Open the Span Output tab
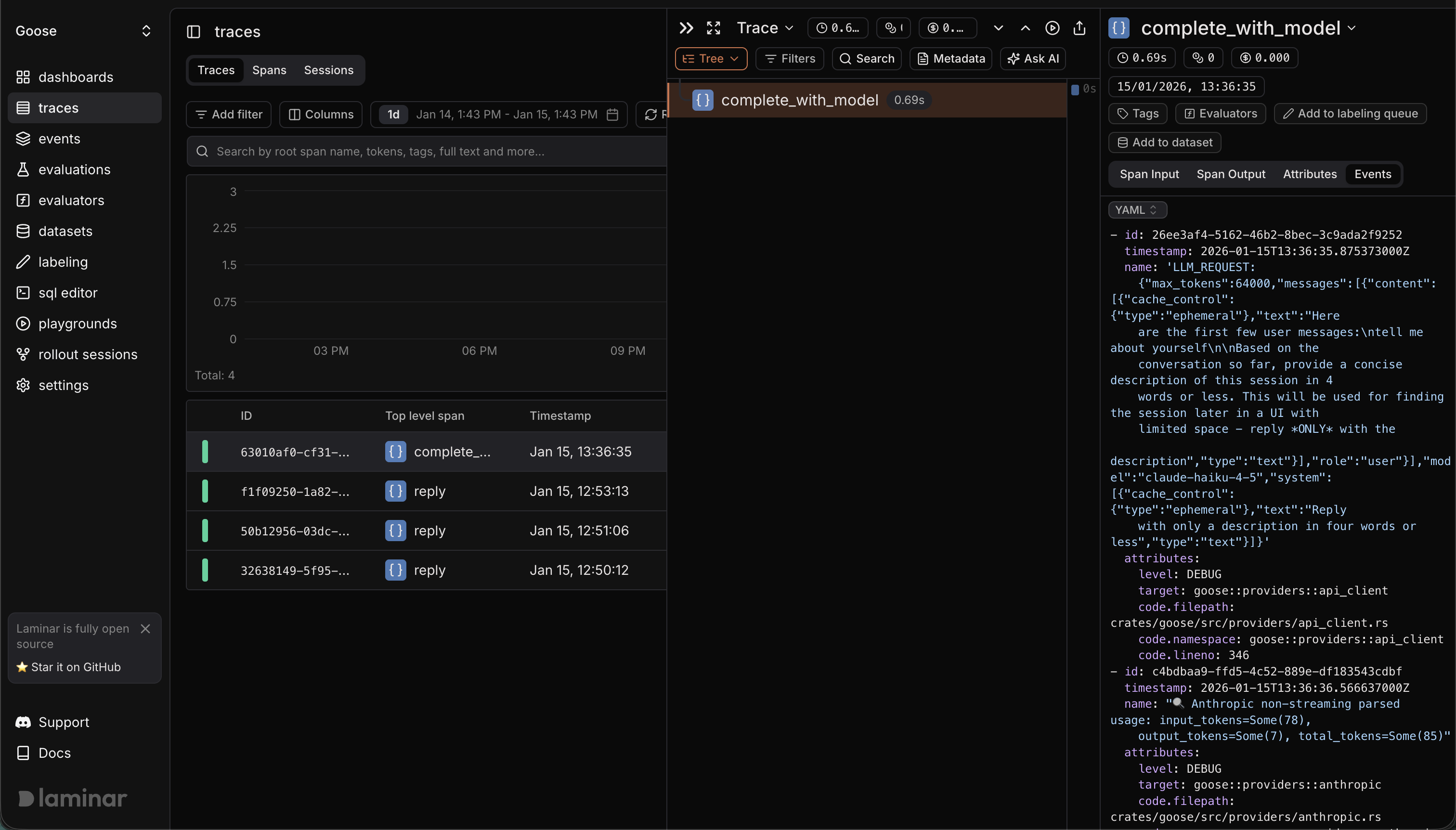The height and width of the screenshot is (830, 1456). (x=1230, y=174)
